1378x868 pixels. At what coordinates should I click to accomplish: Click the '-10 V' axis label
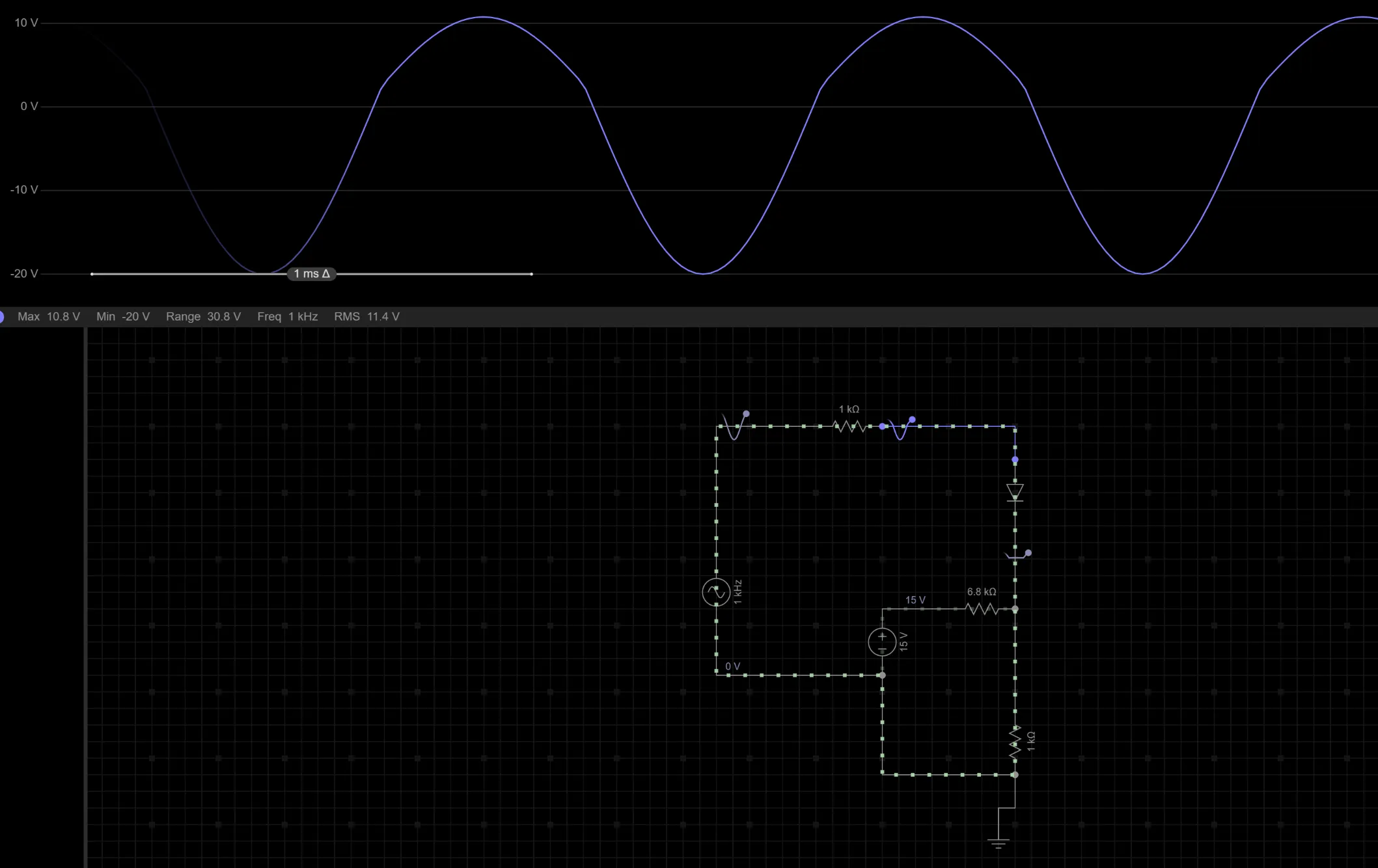(24, 190)
